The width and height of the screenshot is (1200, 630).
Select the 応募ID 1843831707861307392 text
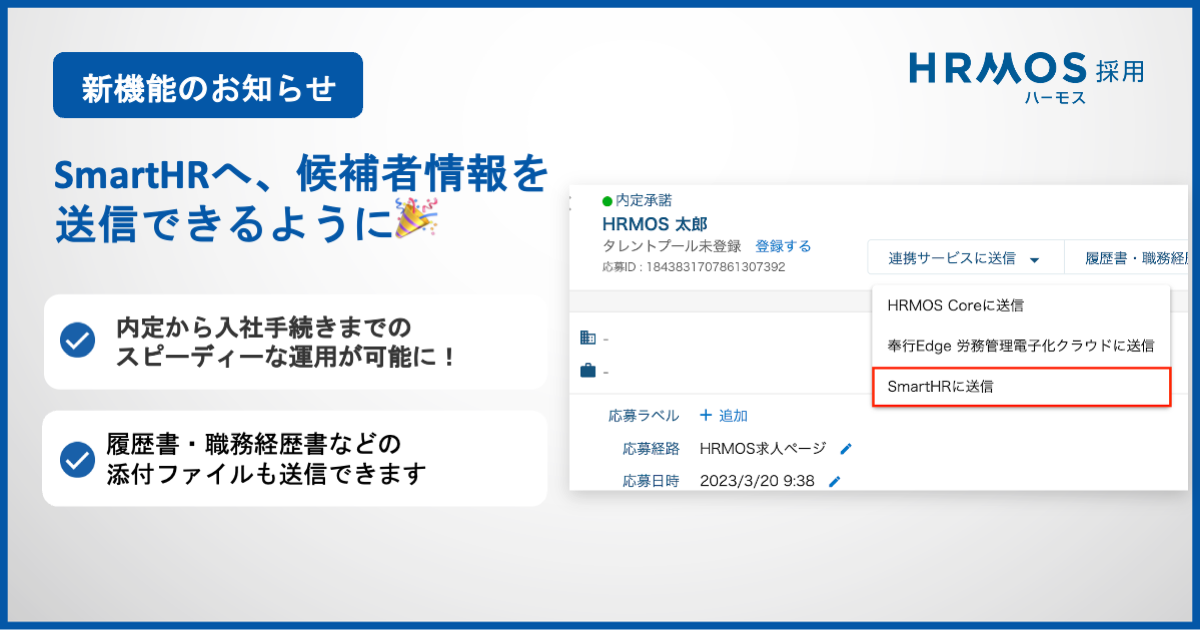click(693, 267)
